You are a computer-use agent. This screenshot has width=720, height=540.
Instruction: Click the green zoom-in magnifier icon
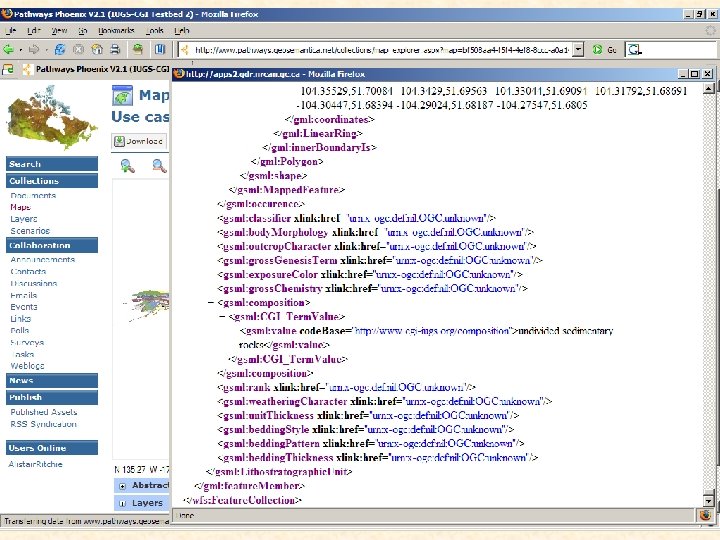[x=127, y=166]
